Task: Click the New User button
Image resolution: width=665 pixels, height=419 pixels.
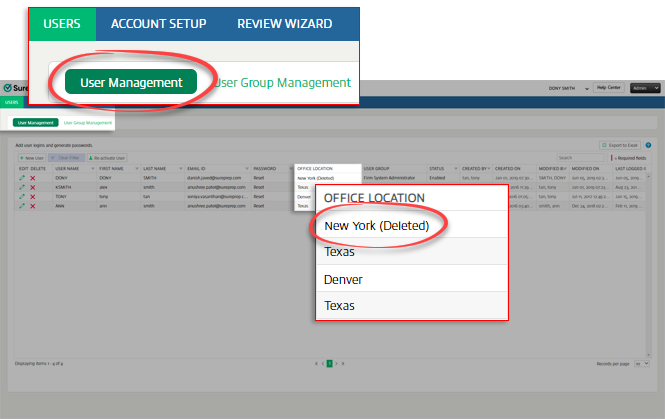Action: tap(31, 157)
